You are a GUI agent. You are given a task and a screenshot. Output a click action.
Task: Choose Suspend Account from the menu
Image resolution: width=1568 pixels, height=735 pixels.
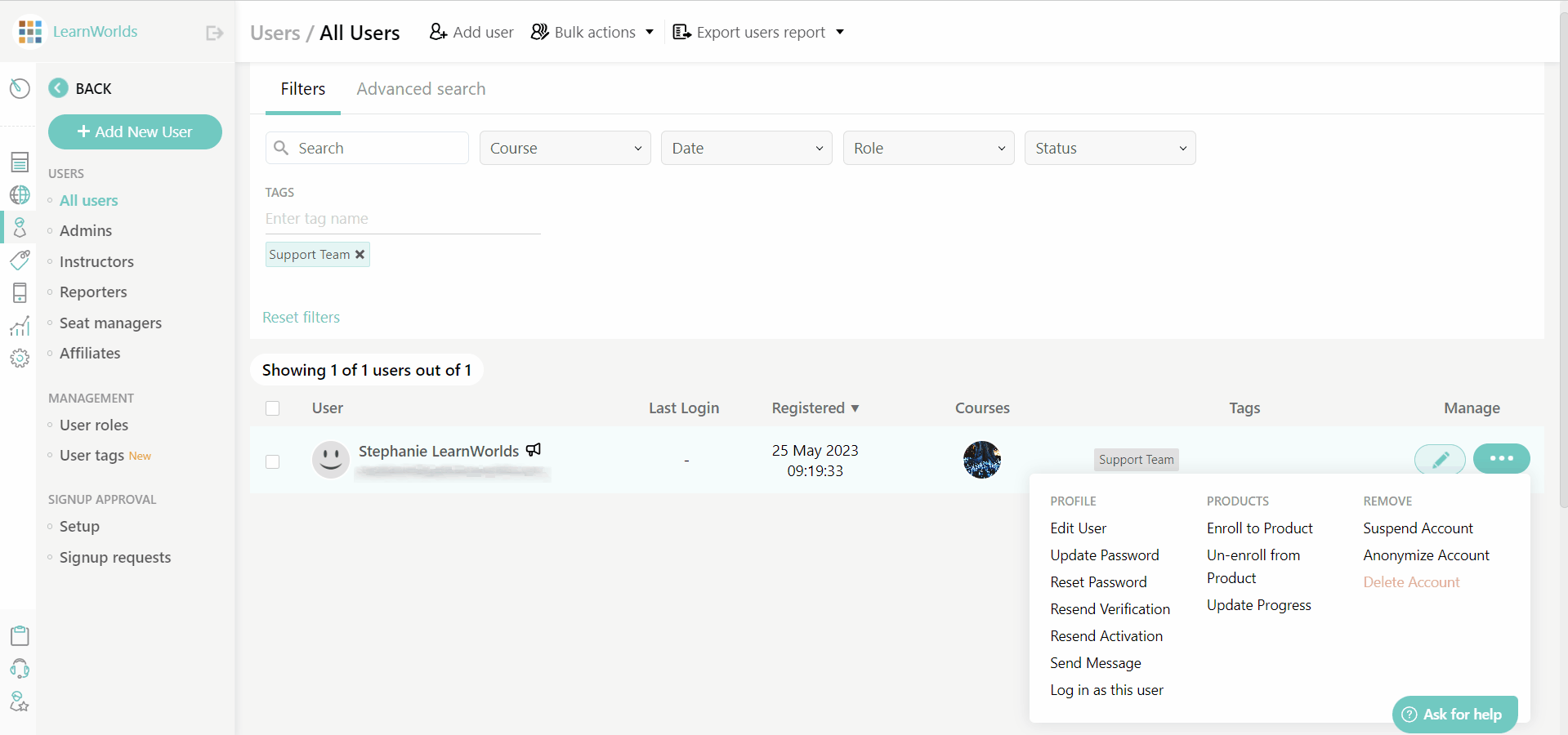pyautogui.click(x=1418, y=528)
